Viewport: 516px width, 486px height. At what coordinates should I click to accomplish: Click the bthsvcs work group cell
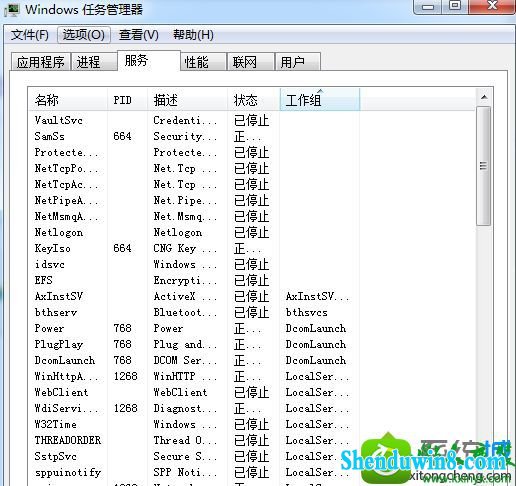pos(306,312)
